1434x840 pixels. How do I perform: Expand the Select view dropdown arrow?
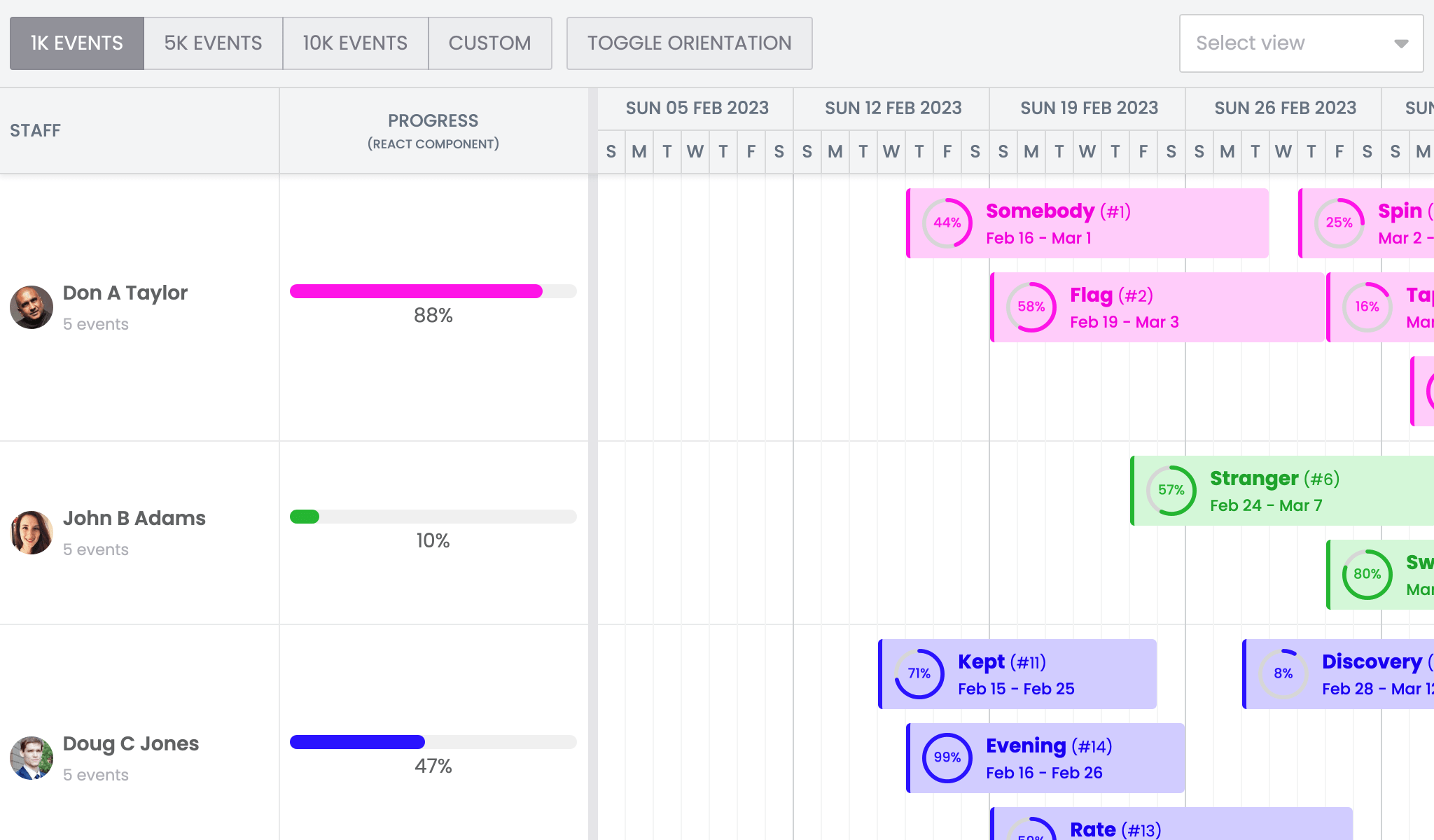[x=1401, y=43]
